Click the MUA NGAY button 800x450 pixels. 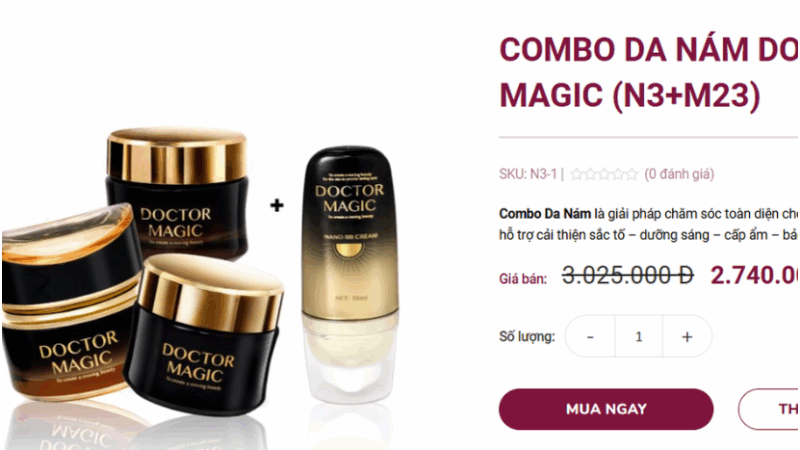pyautogui.click(x=606, y=409)
